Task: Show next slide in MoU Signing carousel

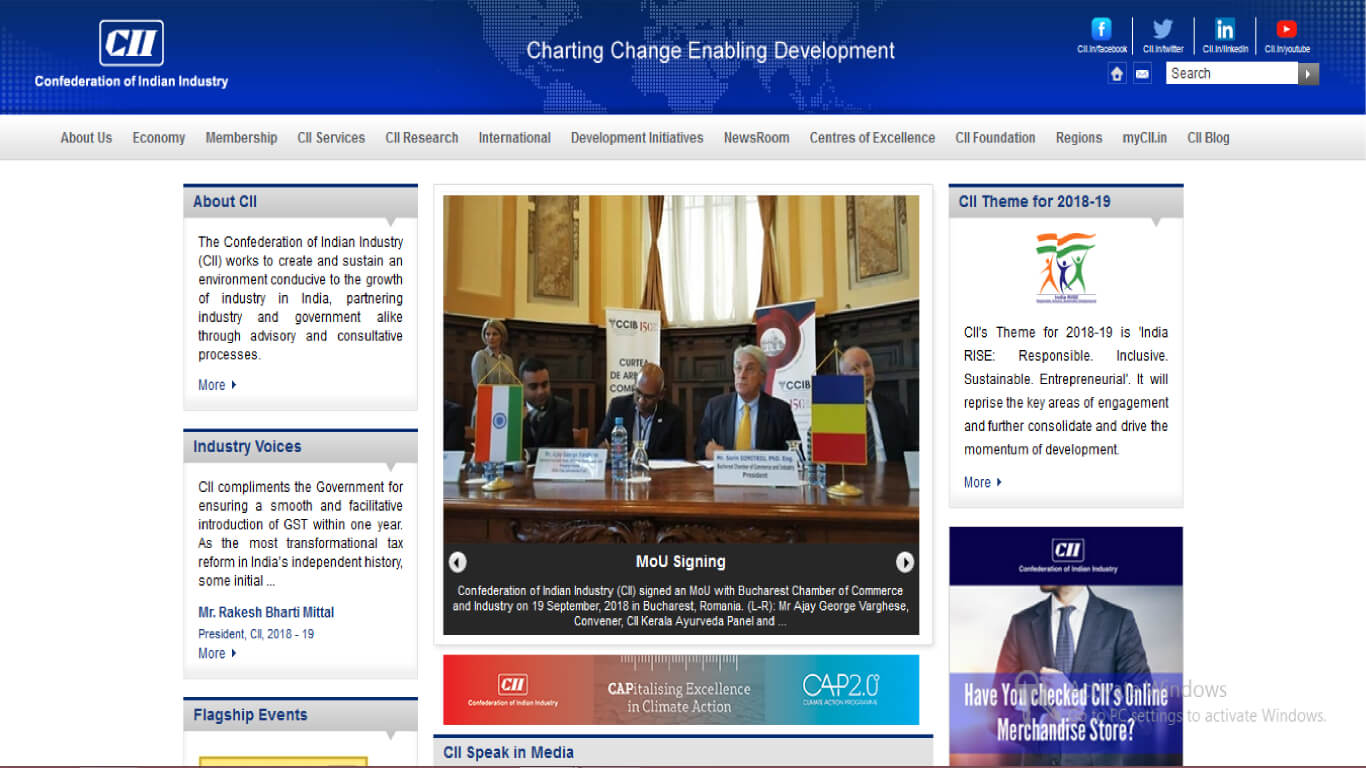Action: pos(905,562)
